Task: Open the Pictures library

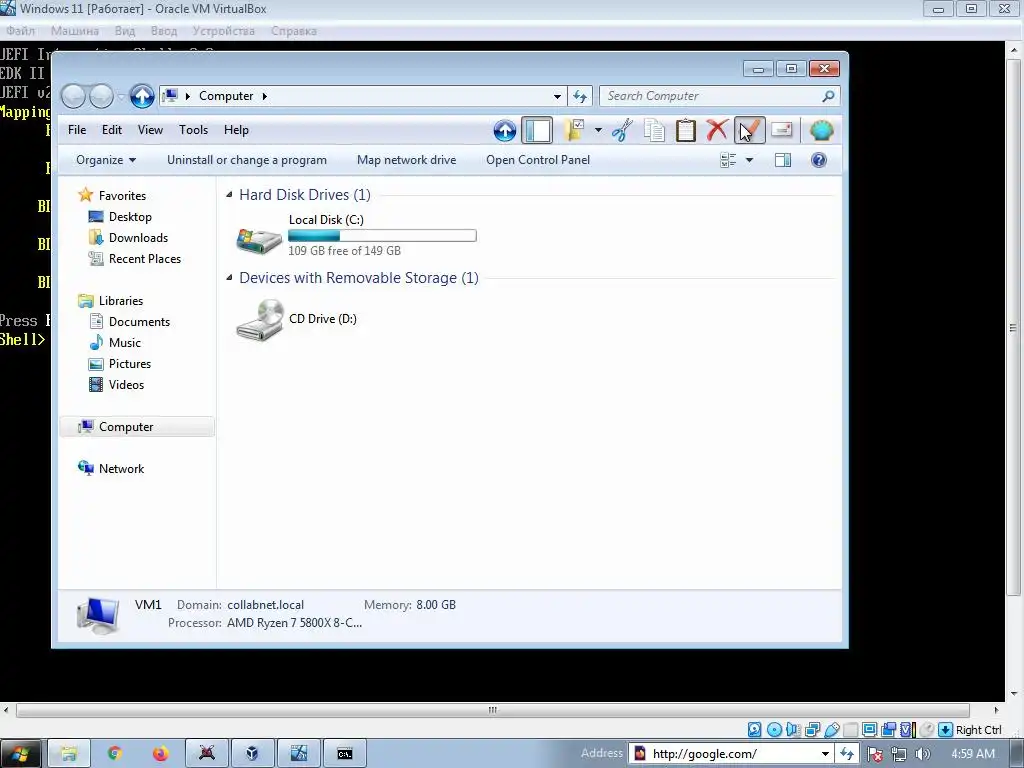Action: [130, 364]
